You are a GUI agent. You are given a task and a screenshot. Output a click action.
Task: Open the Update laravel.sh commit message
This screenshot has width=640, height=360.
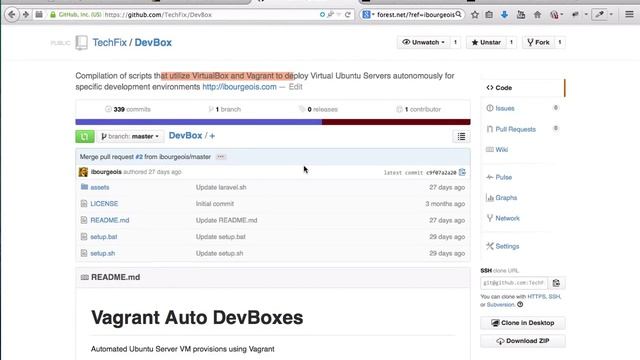pyautogui.click(x=221, y=187)
